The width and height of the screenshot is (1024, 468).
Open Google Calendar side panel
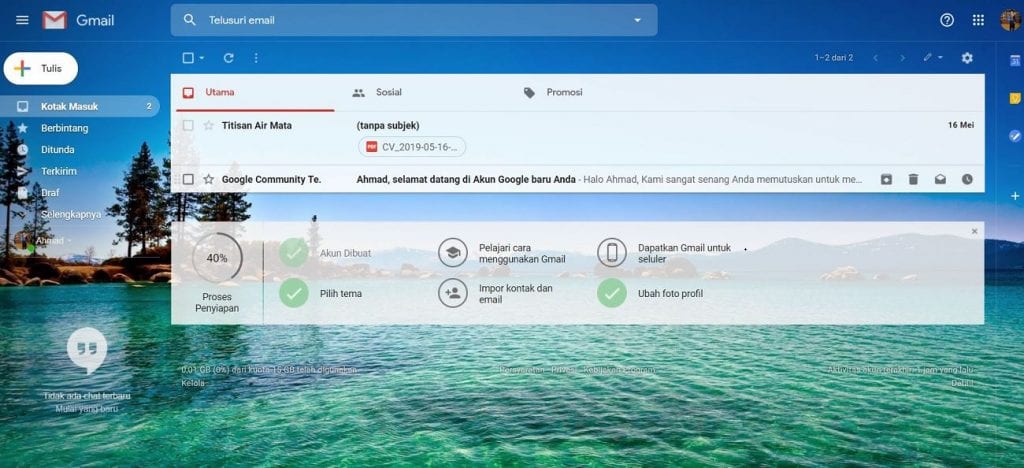(x=1015, y=61)
